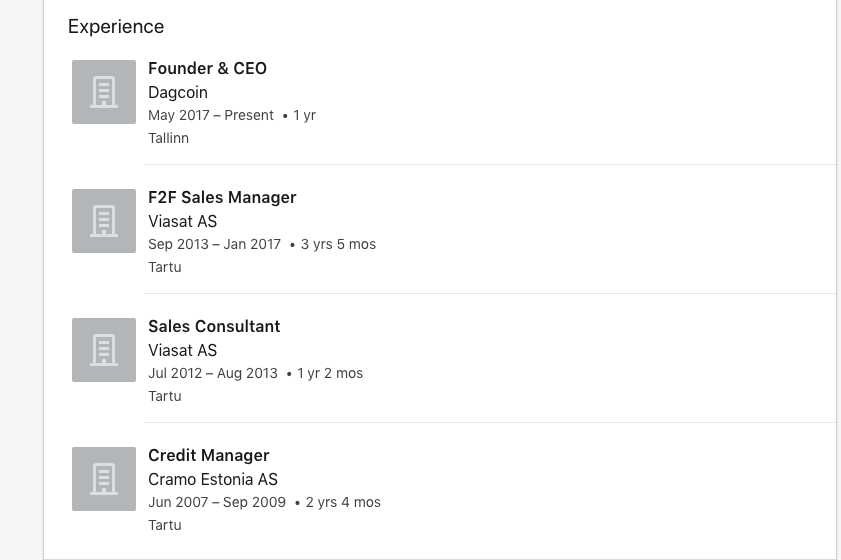
Task: Click the Dagcoin company logo placeholder icon
Action: 104,92
